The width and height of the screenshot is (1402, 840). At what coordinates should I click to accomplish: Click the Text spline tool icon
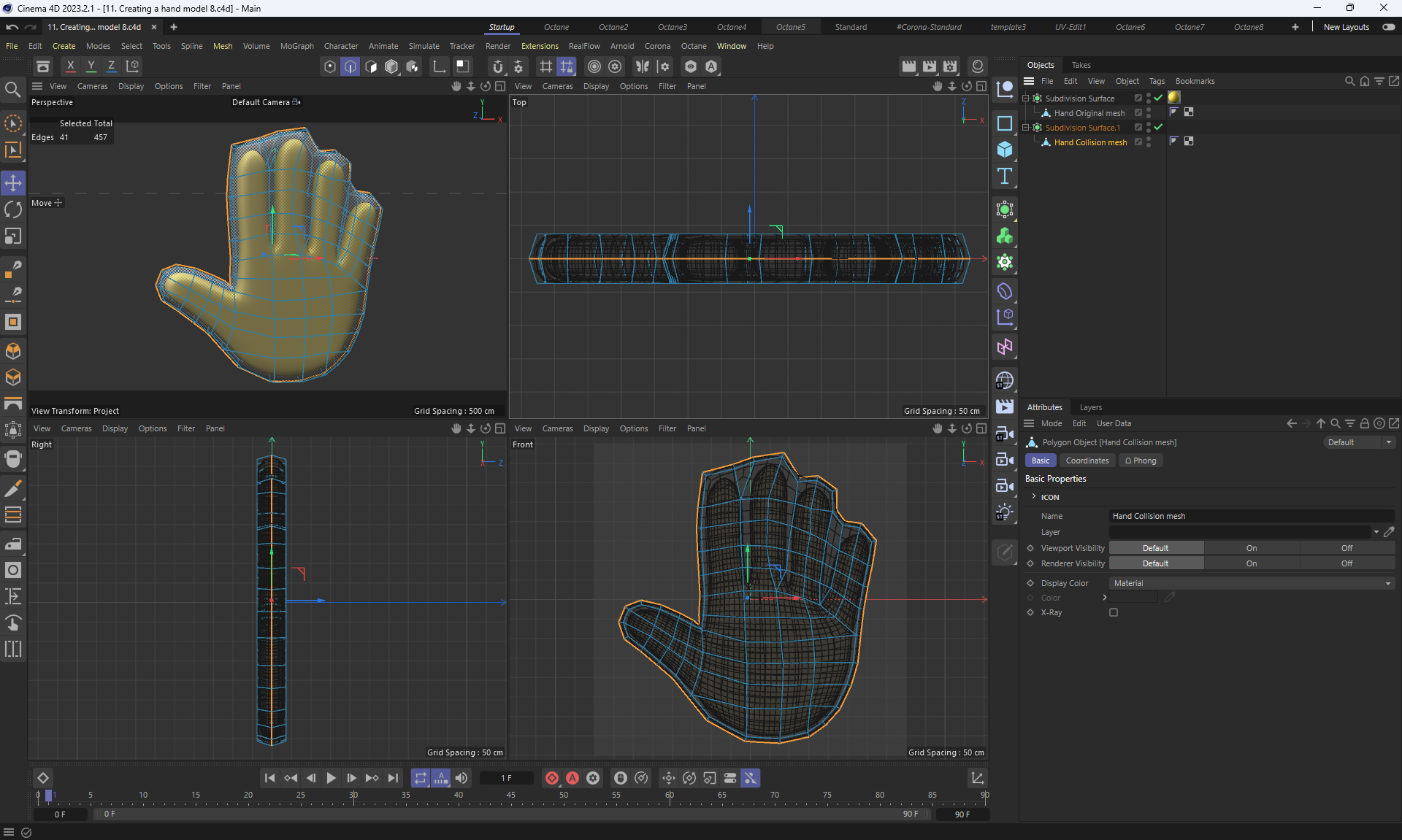(1005, 176)
